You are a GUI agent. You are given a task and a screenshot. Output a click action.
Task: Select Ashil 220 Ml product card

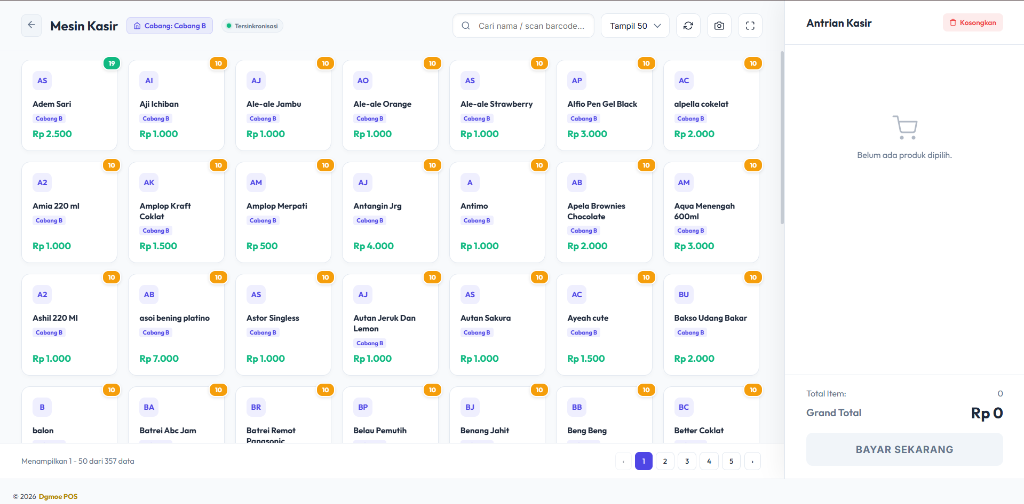coord(69,324)
